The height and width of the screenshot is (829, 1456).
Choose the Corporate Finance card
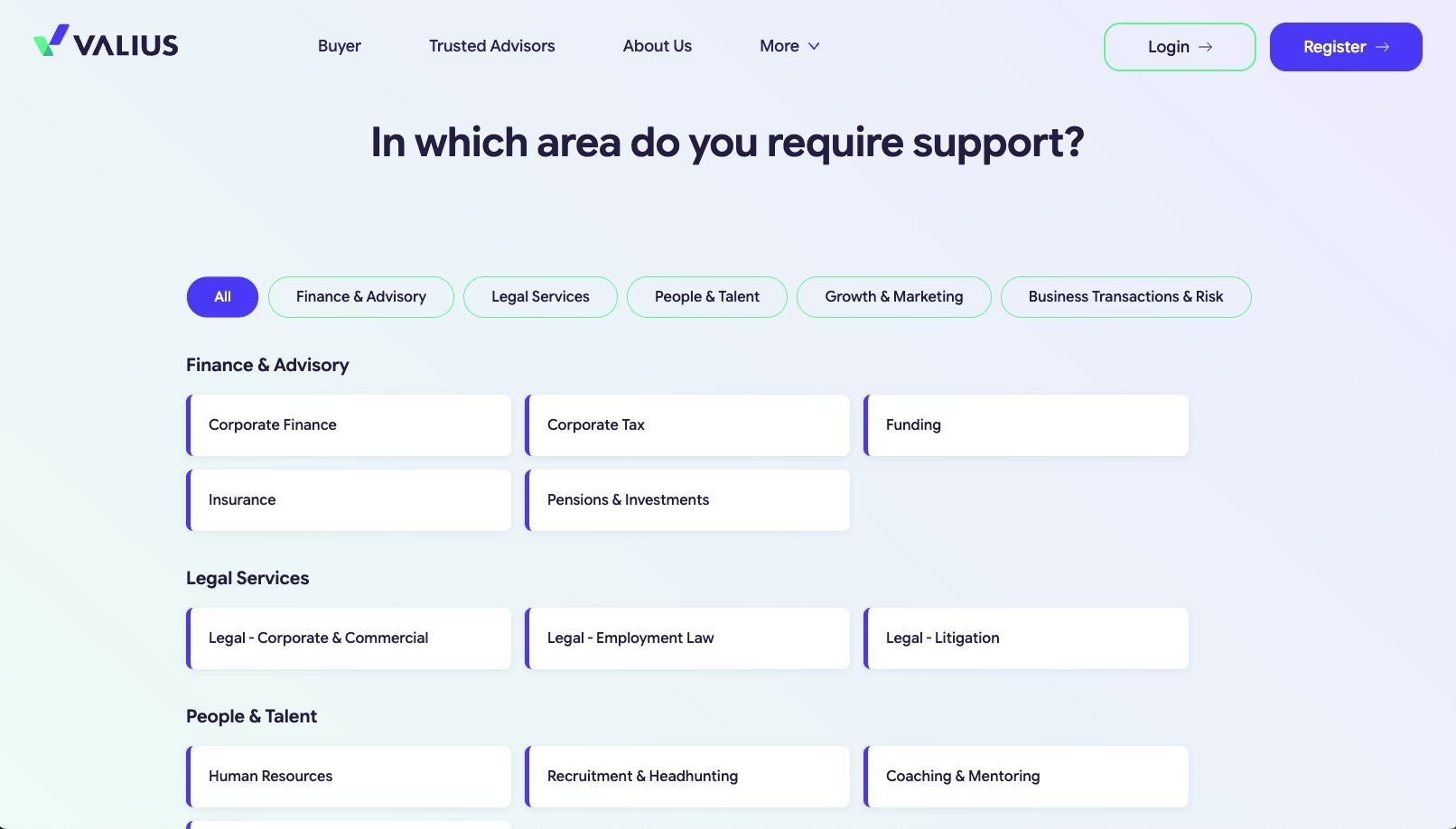pyautogui.click(x=349, y=425)
